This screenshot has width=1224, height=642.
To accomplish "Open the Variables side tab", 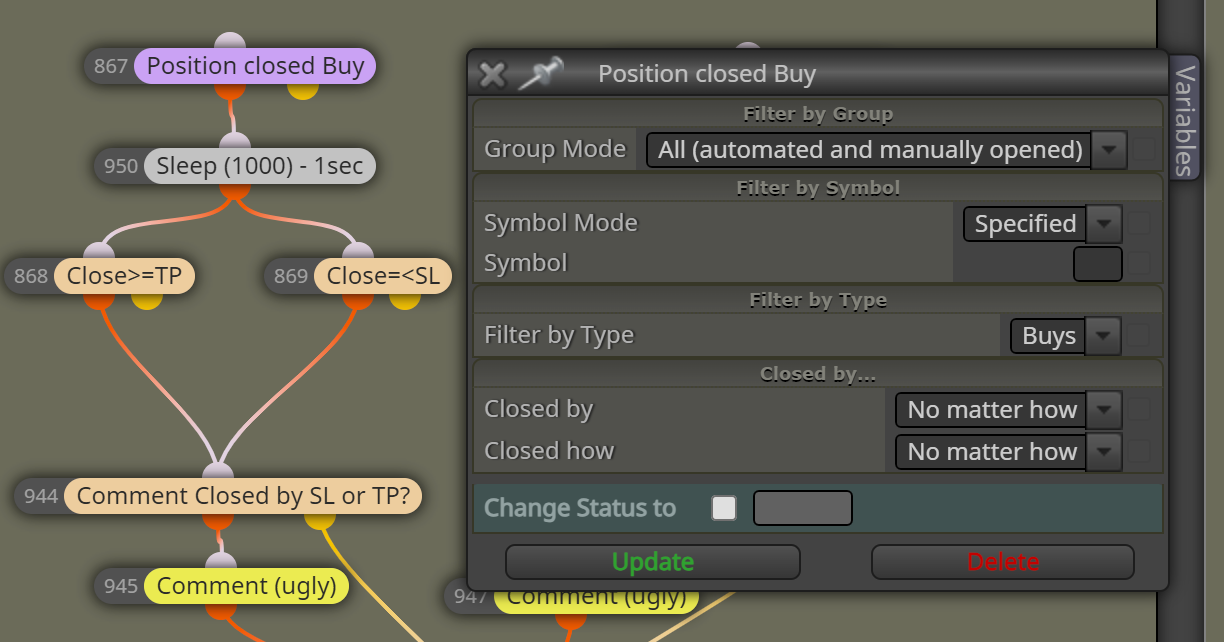I will [1184, 118].
